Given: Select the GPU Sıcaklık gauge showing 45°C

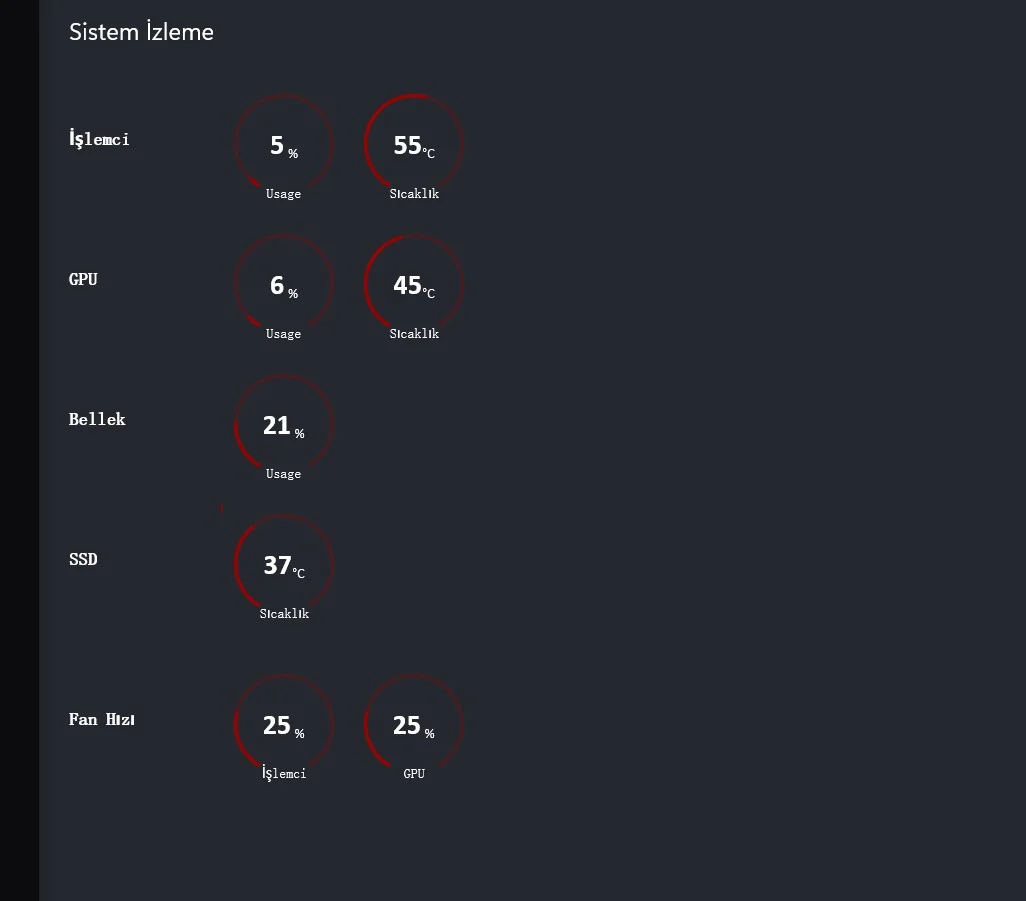Looking at the screenshot, I should click(x=413, y=284).
